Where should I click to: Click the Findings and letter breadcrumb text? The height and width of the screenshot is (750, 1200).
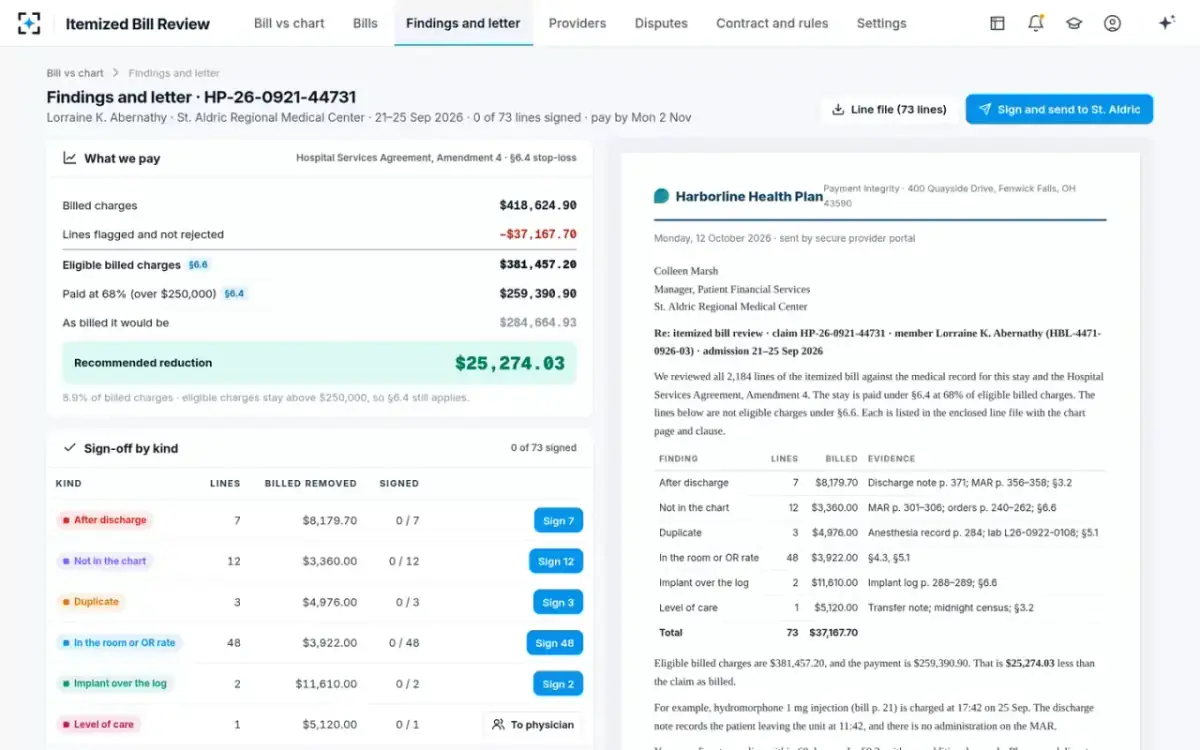point(174,73)
